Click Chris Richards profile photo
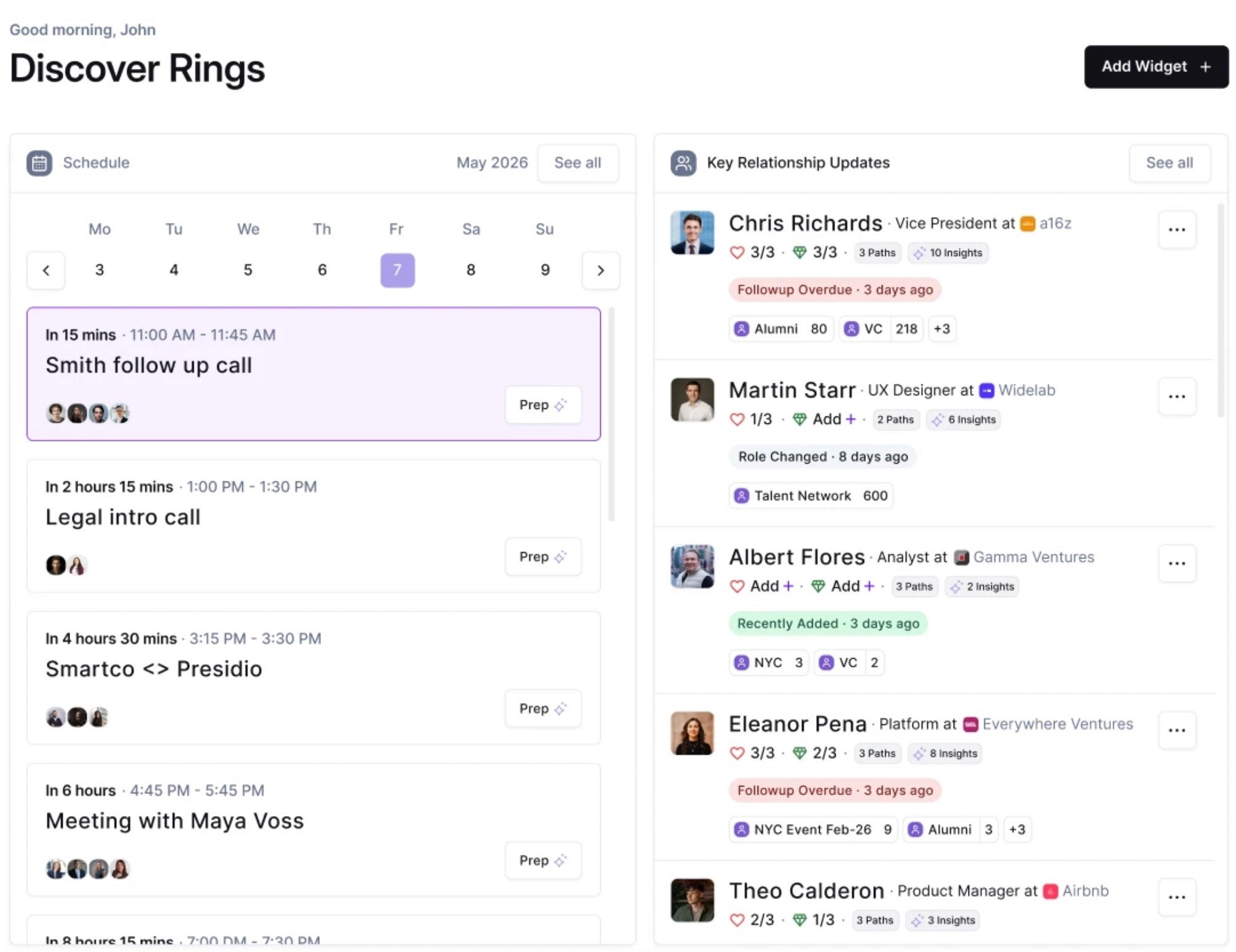The width and height of the screenshot is (1236, 952). click(692, 232)
